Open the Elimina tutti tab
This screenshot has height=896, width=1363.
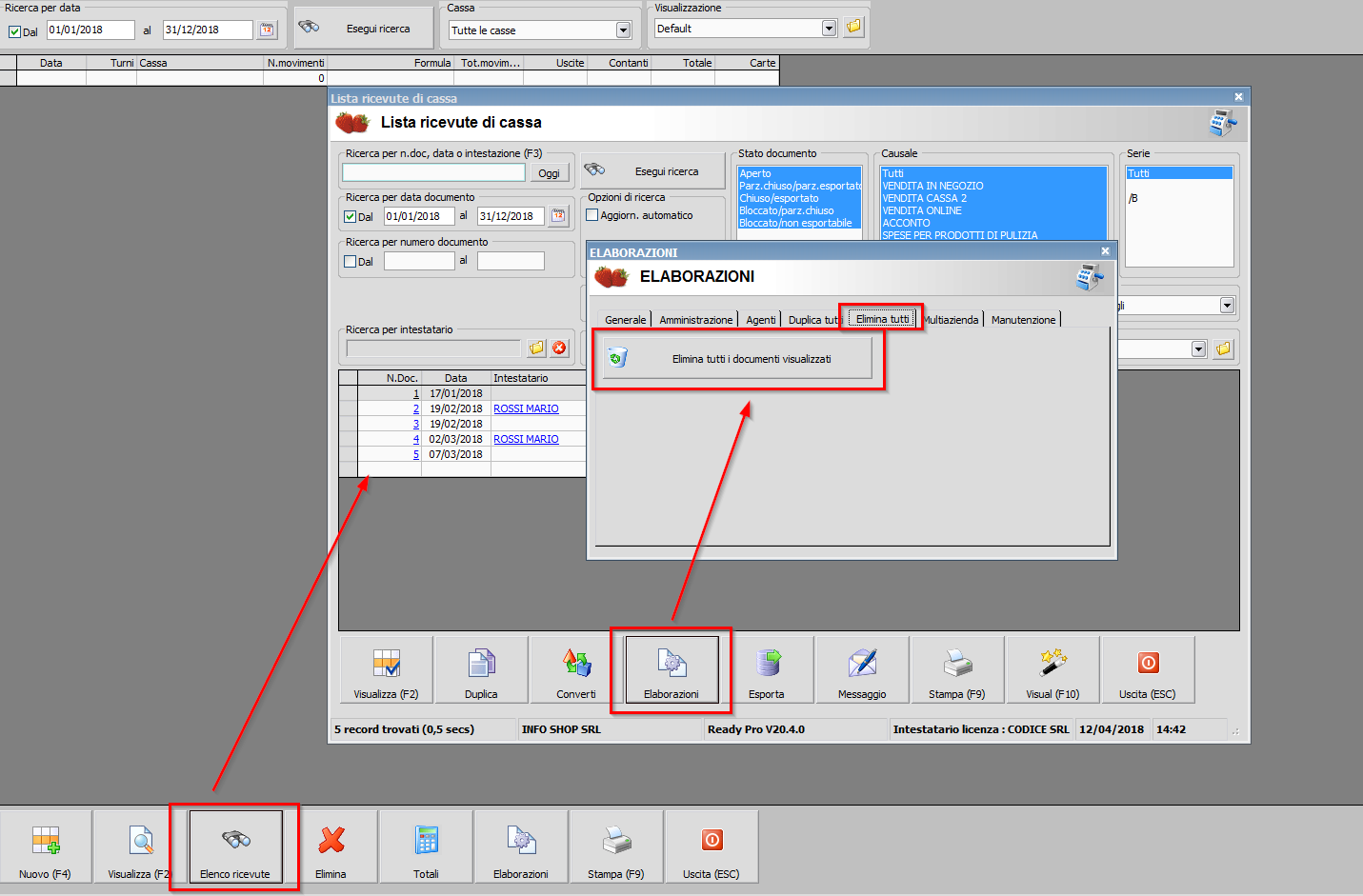coord(883,319)
